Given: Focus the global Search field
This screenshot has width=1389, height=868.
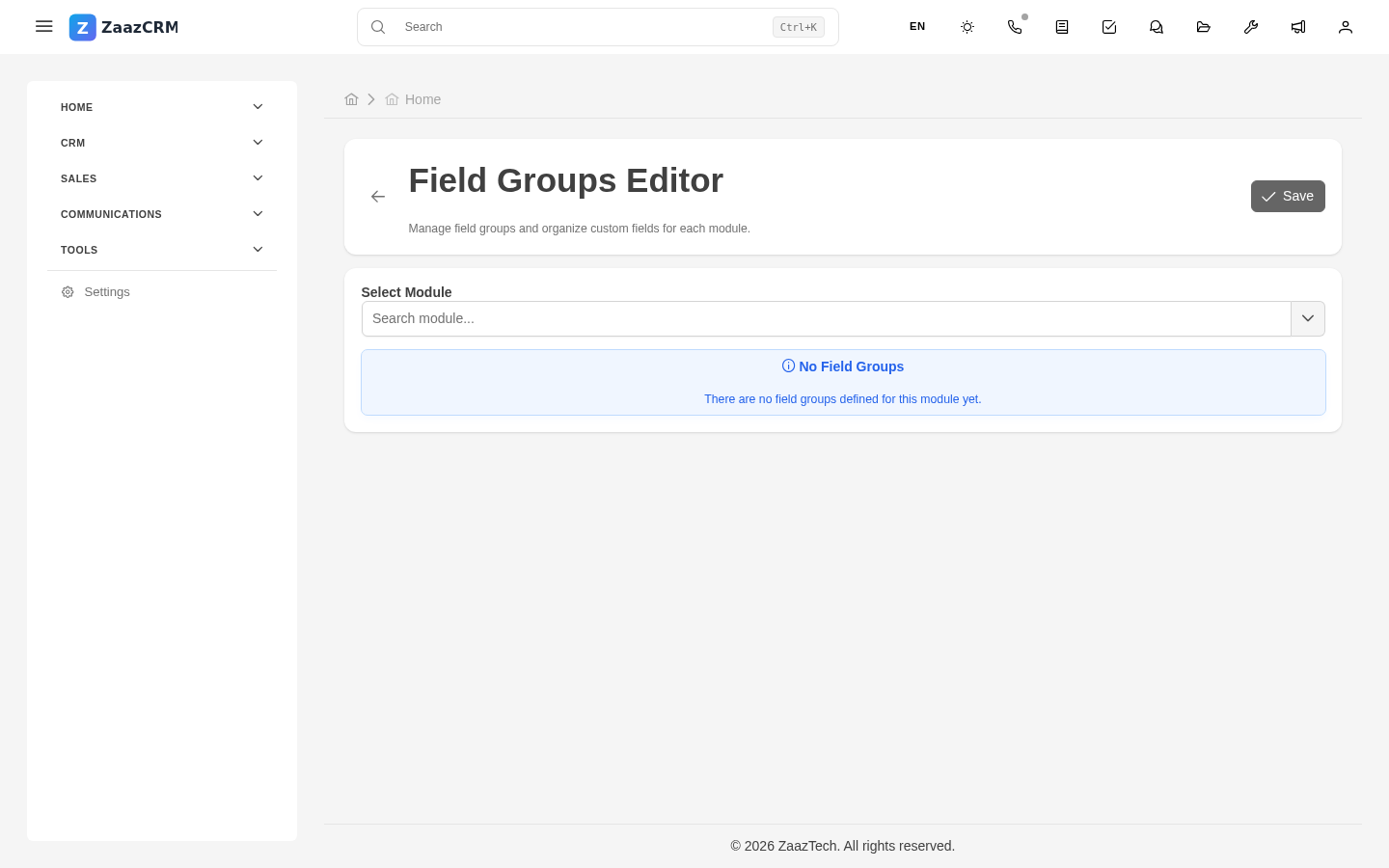Looking at the screenshot, I should [598, 27].
